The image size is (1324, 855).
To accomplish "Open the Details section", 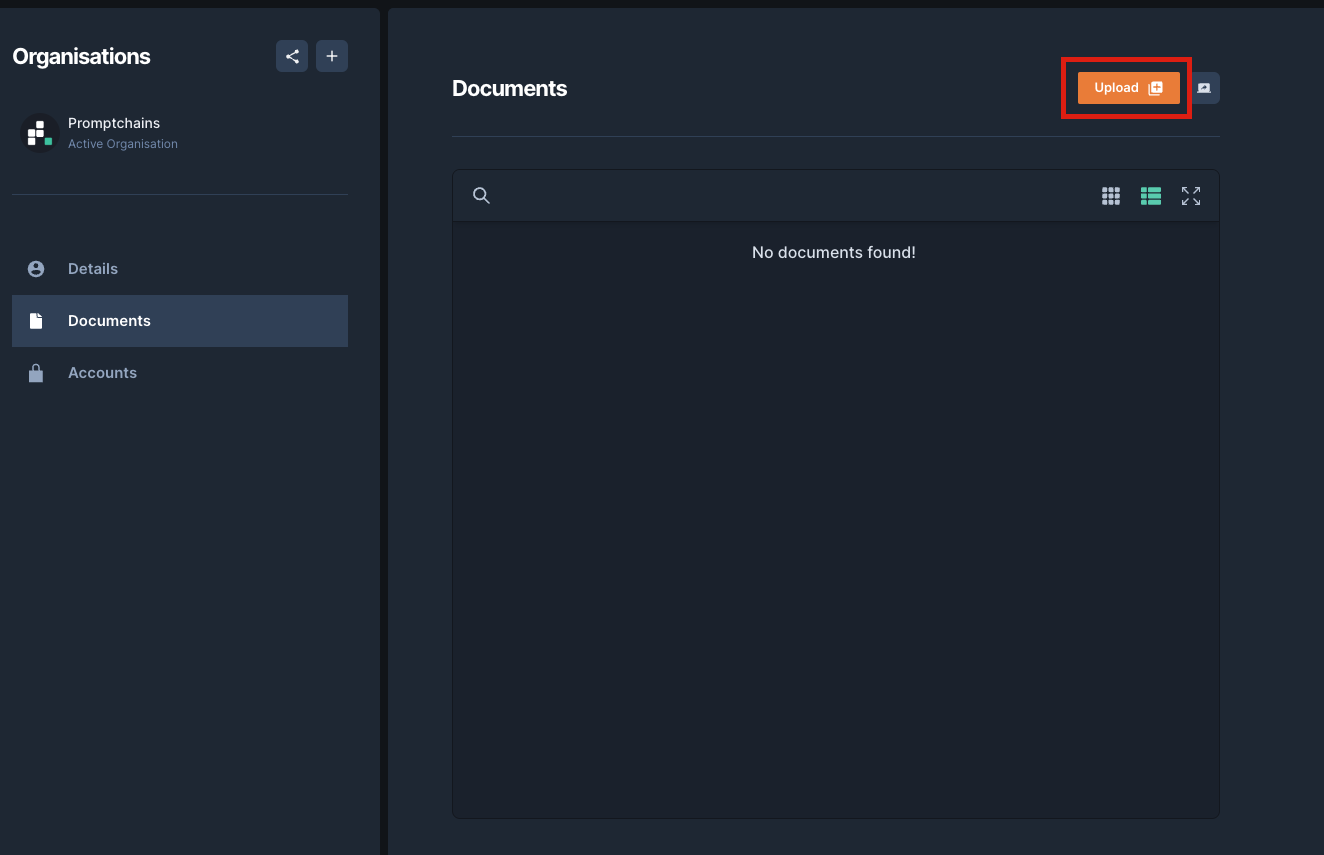I will 92,268.
